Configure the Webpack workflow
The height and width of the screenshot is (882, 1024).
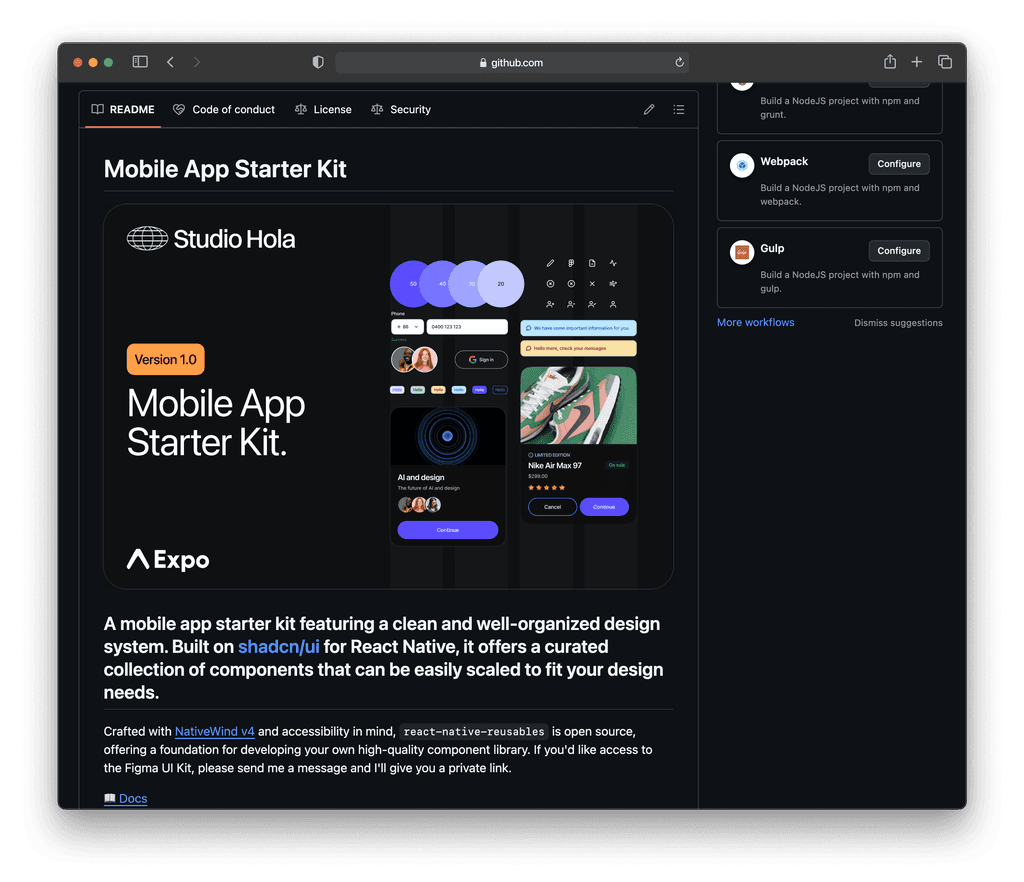[899, 164]
